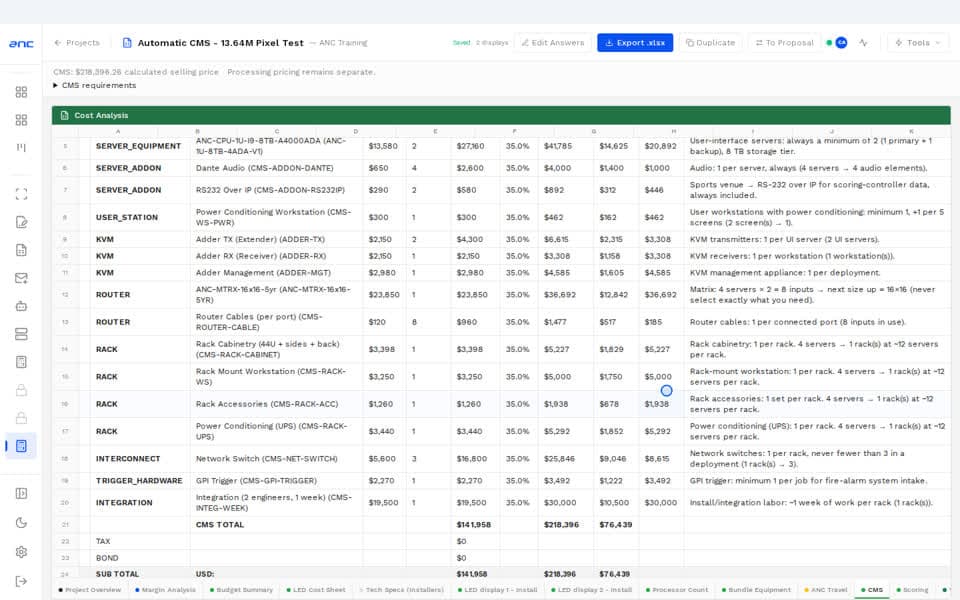960x600 pixels.
Task: Open Tech Specs (Installers) tab
Action: [402, 590]
